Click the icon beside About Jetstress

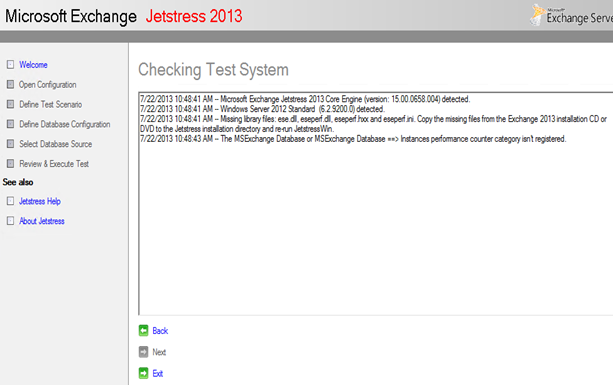tap(11, 221)
